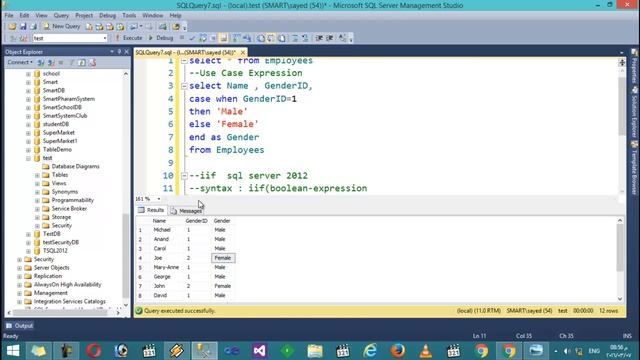Switch to the Messages tab

coord(187,211)
